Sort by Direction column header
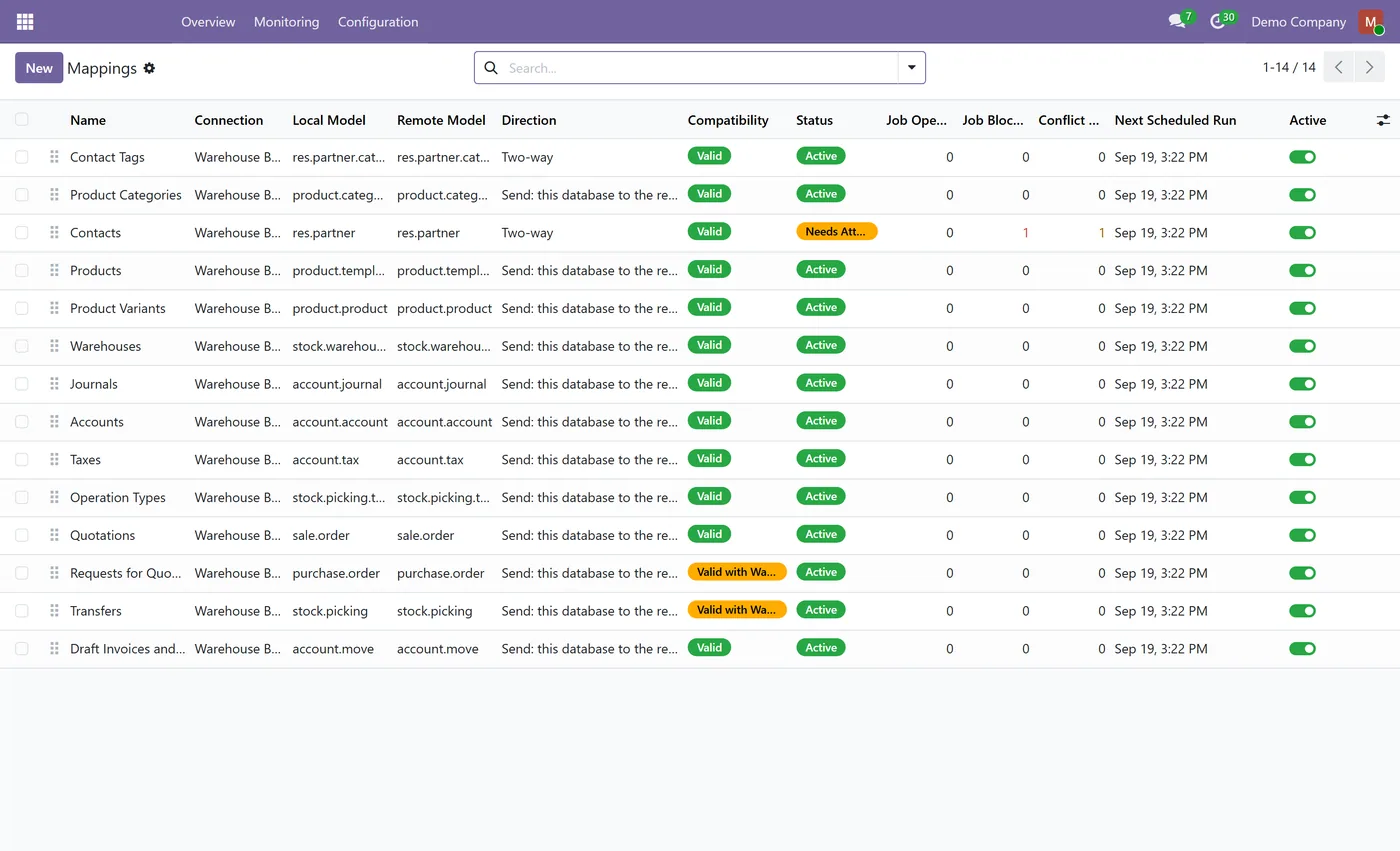 (529, 120)
